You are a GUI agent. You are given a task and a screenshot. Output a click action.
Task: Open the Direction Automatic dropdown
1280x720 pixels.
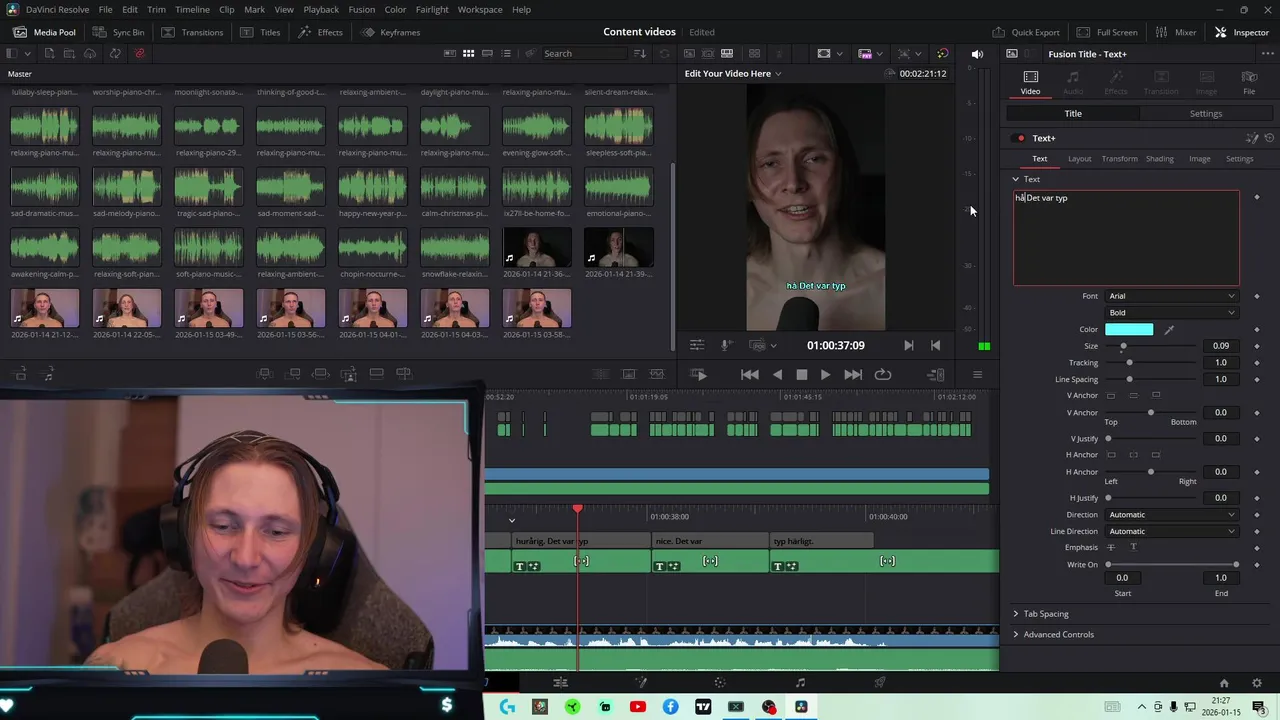click(1170, 515)
